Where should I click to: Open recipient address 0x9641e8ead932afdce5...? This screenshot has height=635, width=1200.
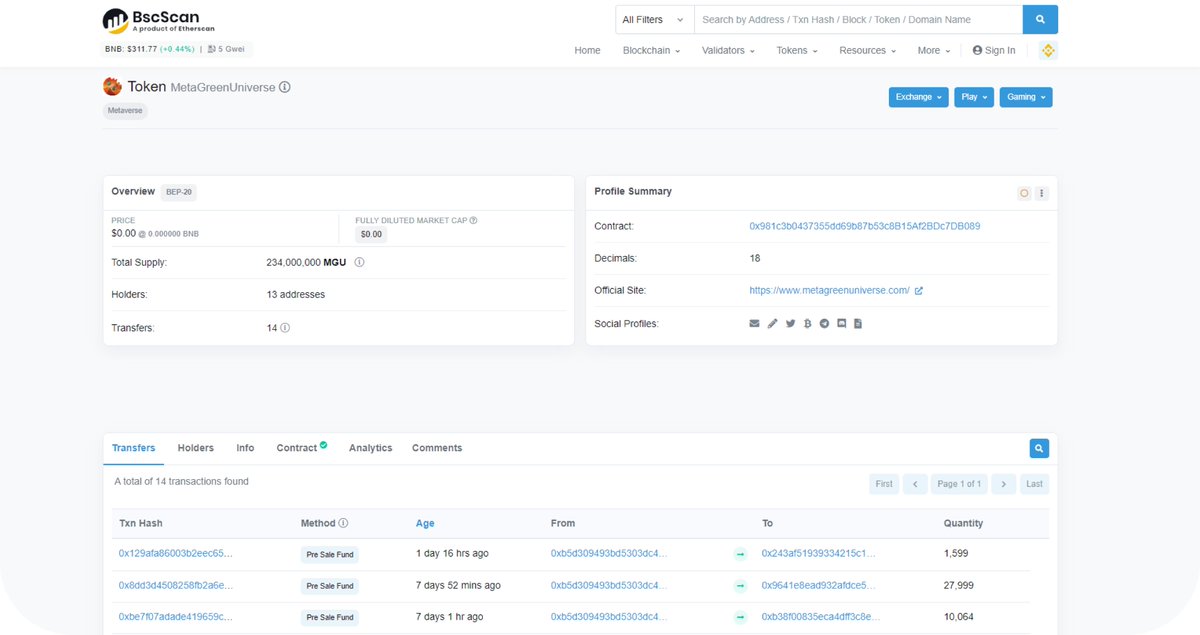pyautogui.click(x=819, y=585)
